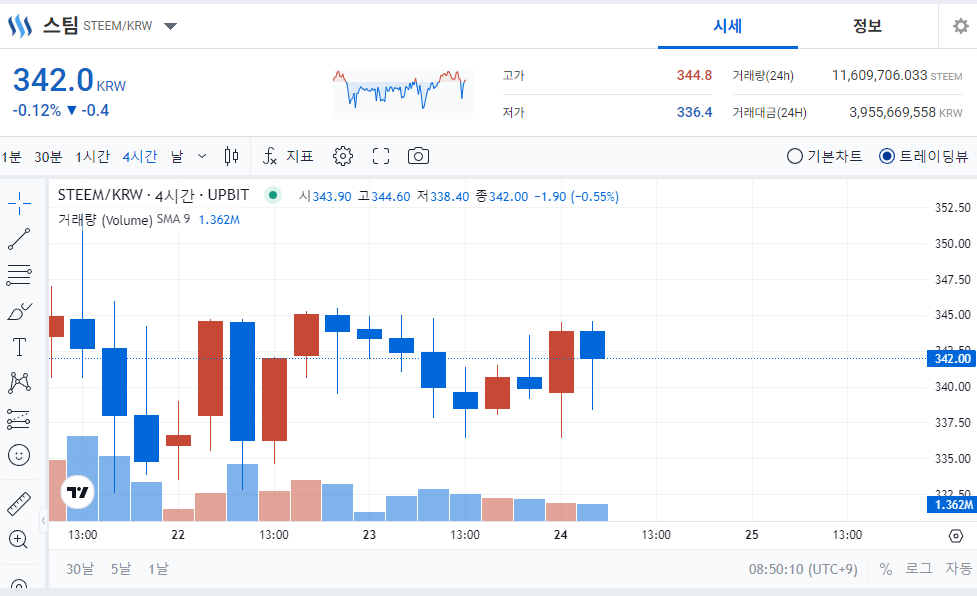Image resolution: width=977 pixels, height=596 pixels.
Task: Click the 342.00 current price axis label
Action: (x=952, y=359)
